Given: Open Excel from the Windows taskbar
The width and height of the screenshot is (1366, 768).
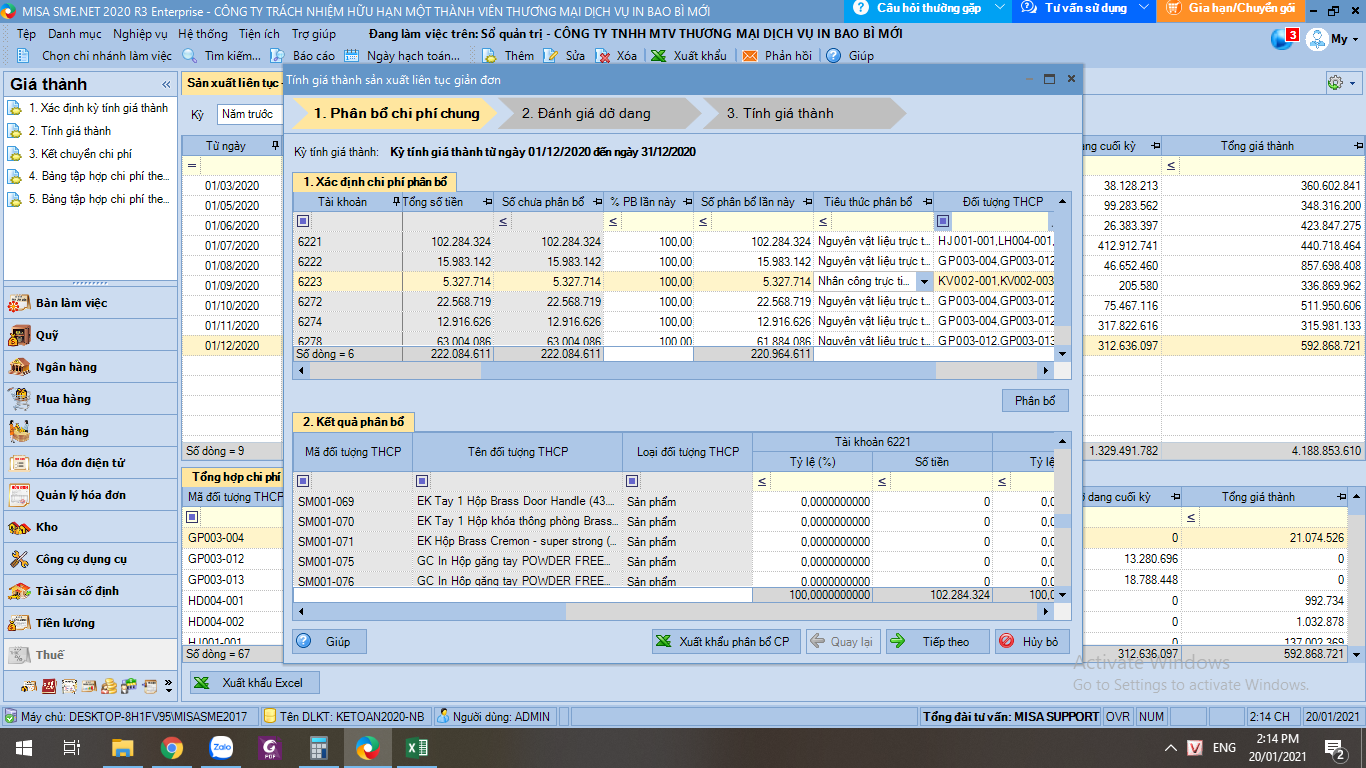Looking at the screenshot, I should pyautogui.click(x=417, y=747).
